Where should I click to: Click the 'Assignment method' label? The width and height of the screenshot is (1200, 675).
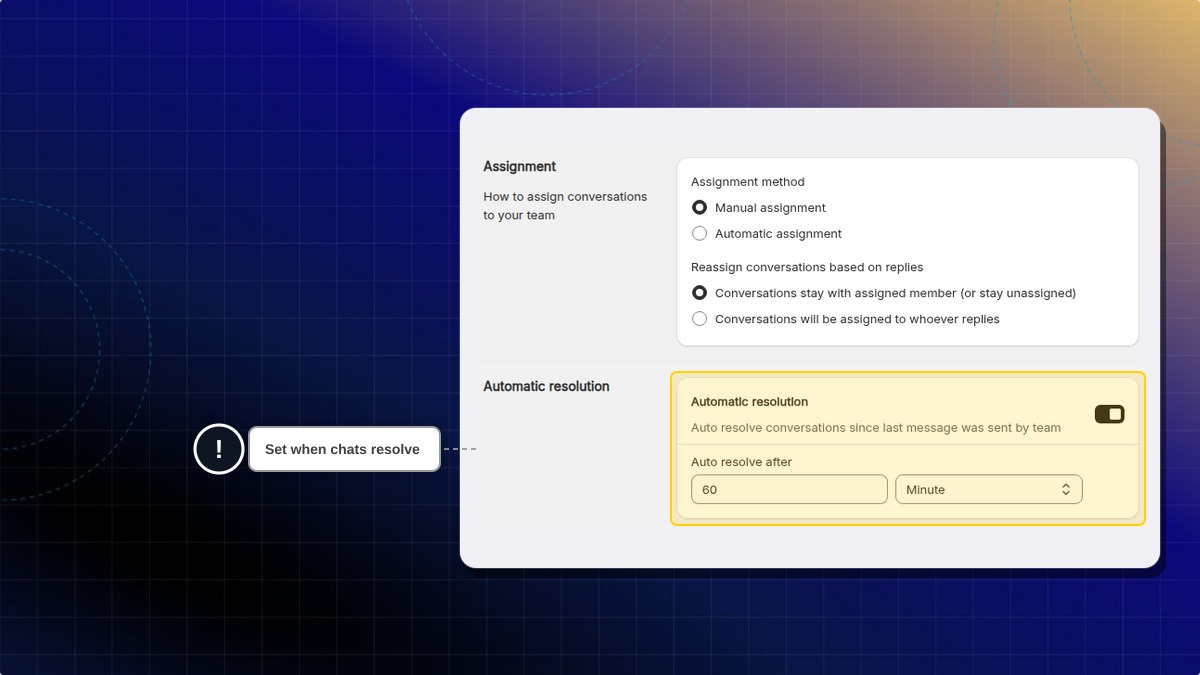(x=748, y=182)
